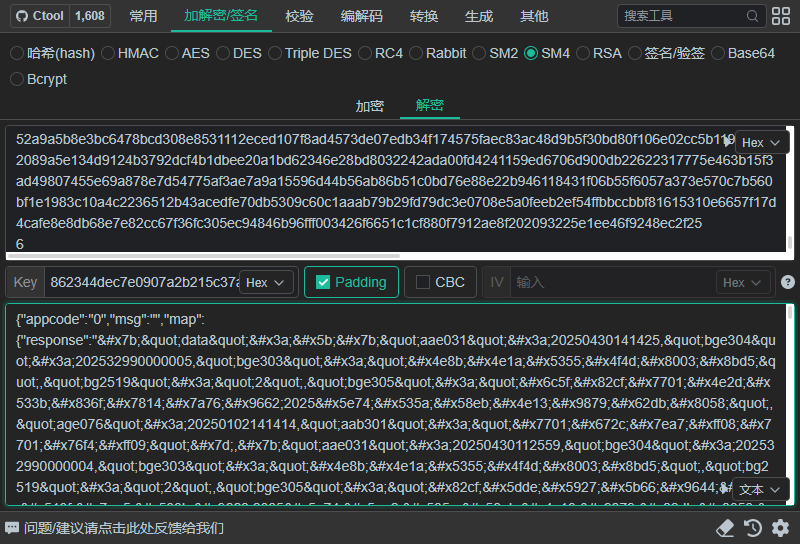The width and height of the screenshot is (800, 544).
Task: Click the search magnifier icon
Action: tap(752, 16)
